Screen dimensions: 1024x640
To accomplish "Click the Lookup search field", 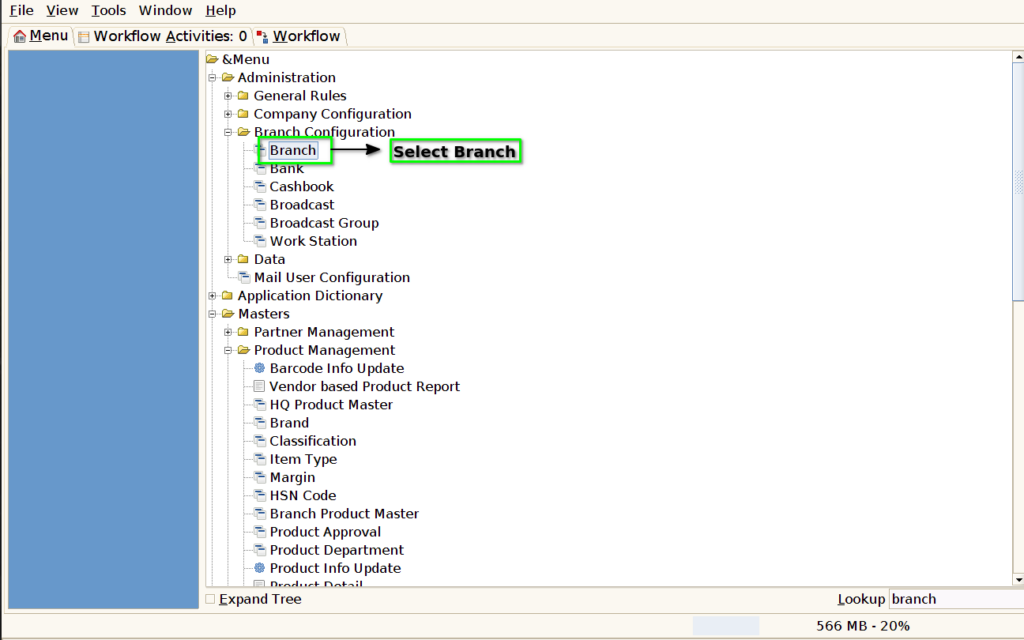I will tap(956, 599).
